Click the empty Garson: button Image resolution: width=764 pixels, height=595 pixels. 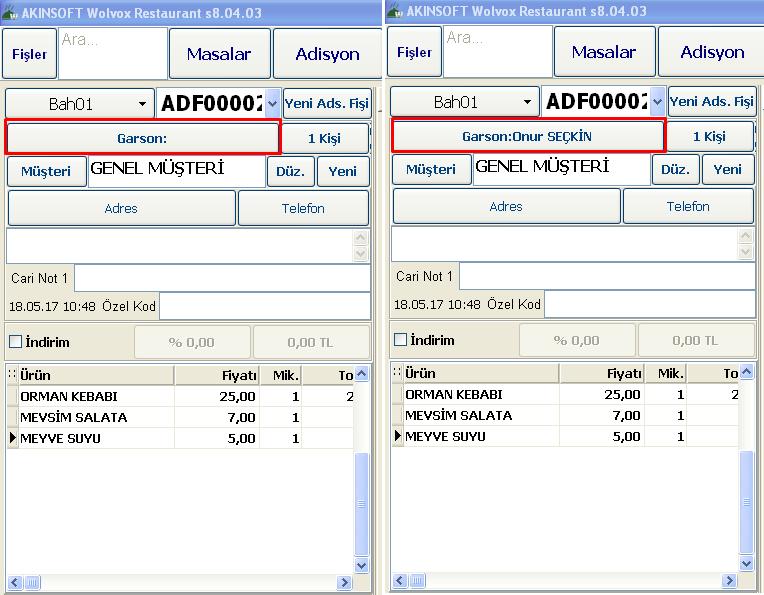tap(142, 138)
